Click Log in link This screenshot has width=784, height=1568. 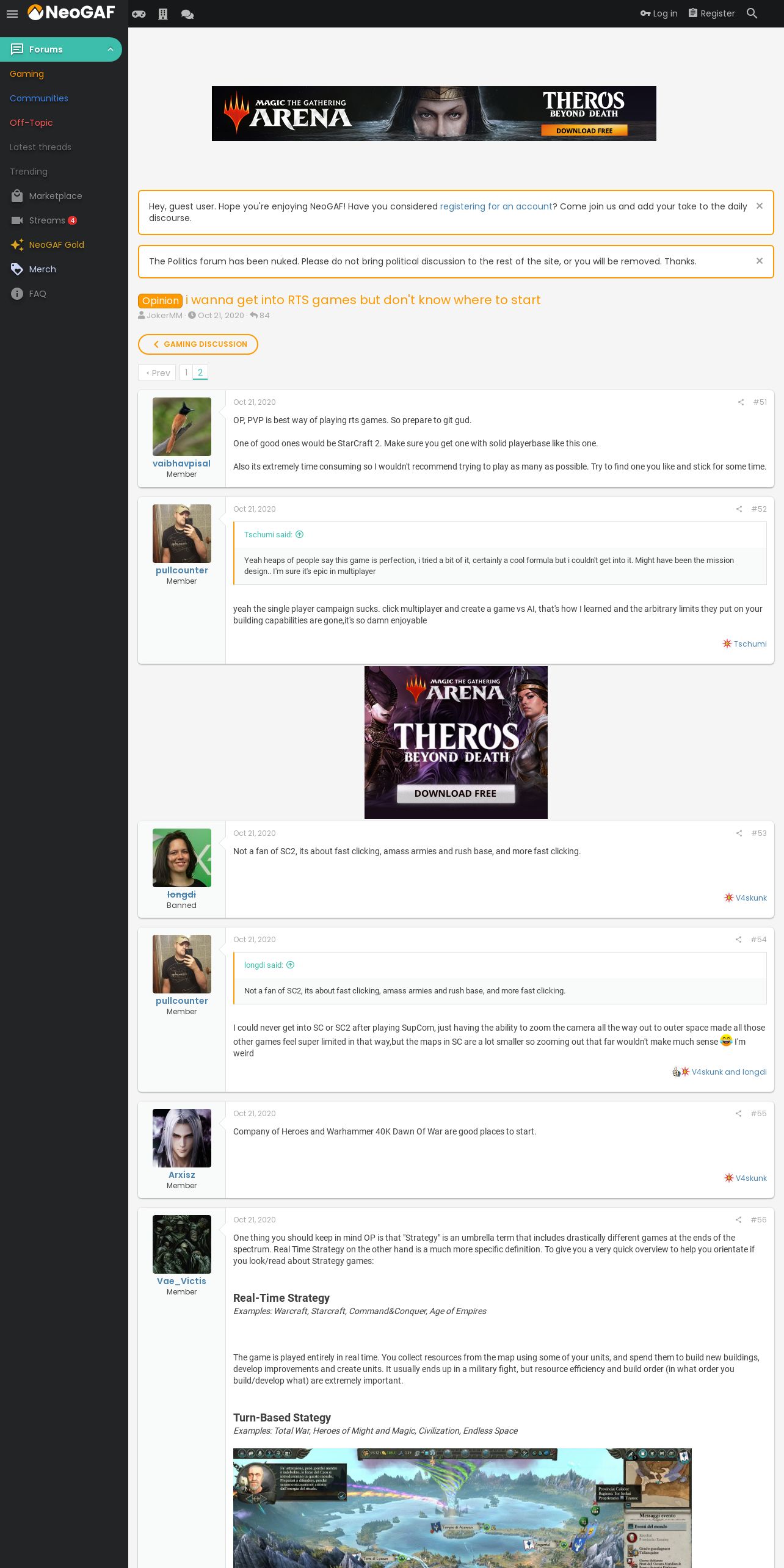(659, 13)
